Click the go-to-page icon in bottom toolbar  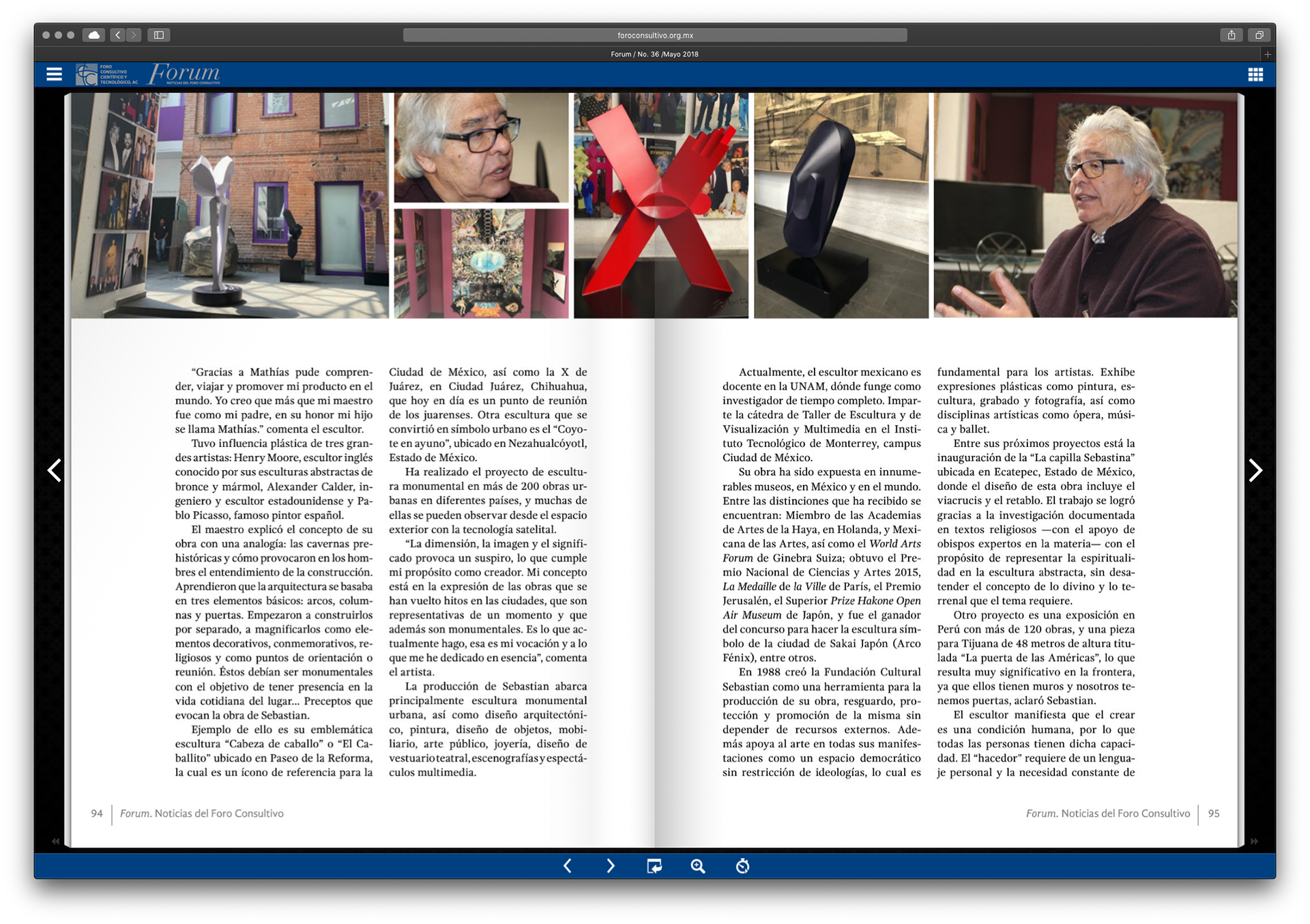point(654,866)
